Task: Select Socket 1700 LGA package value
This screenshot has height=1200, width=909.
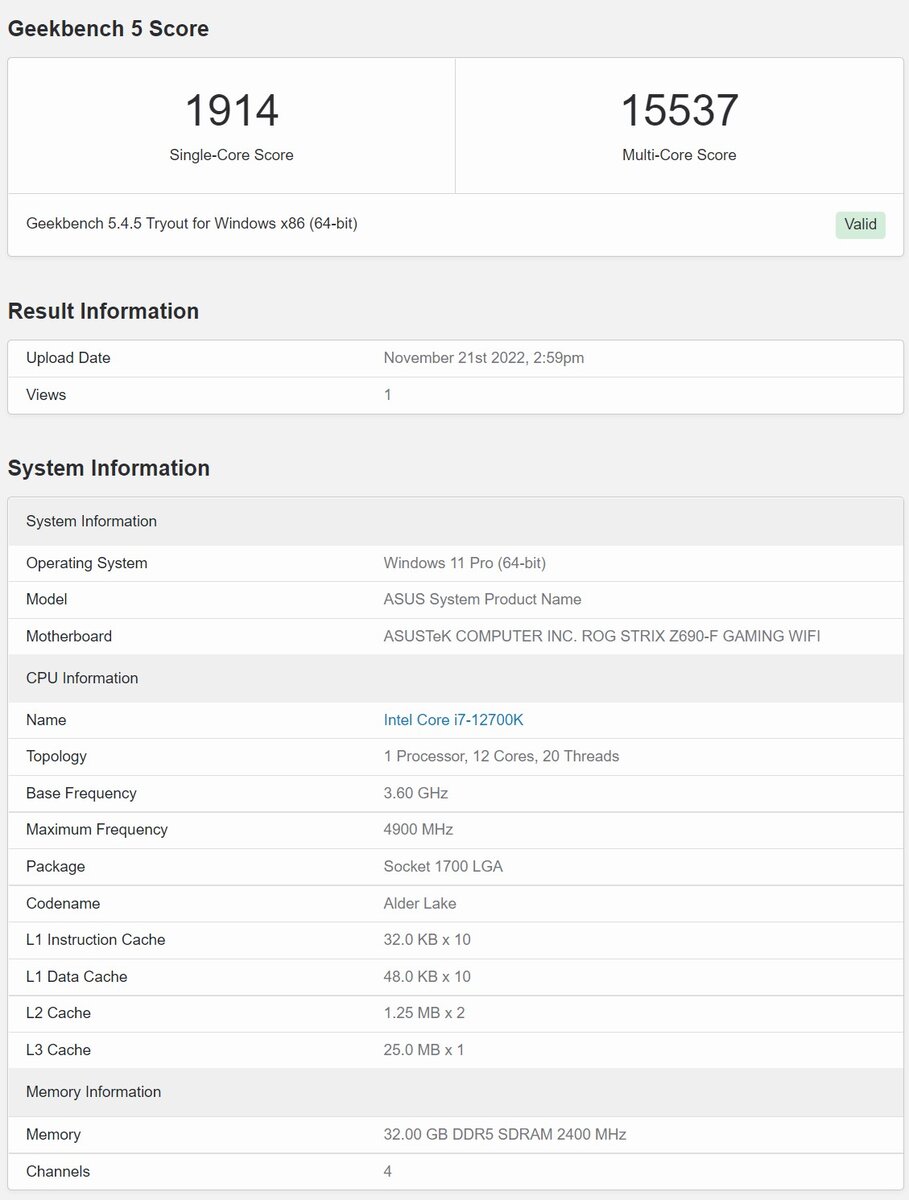Action: (443, 866)
